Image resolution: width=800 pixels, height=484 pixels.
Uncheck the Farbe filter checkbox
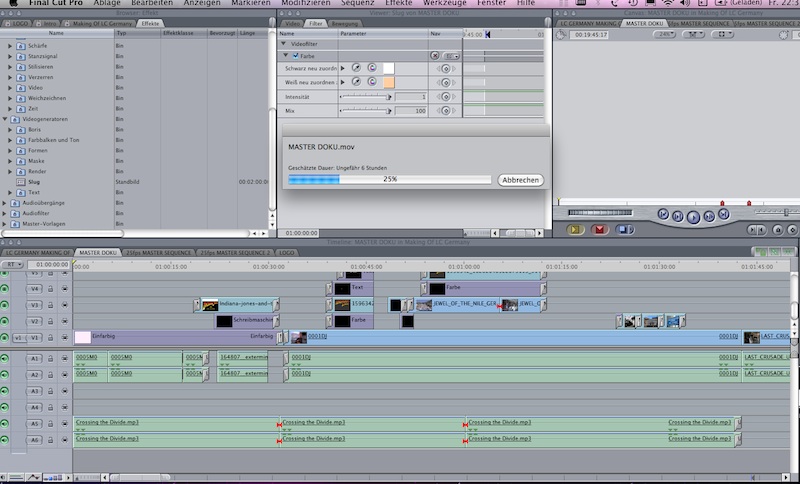point(296,56)
